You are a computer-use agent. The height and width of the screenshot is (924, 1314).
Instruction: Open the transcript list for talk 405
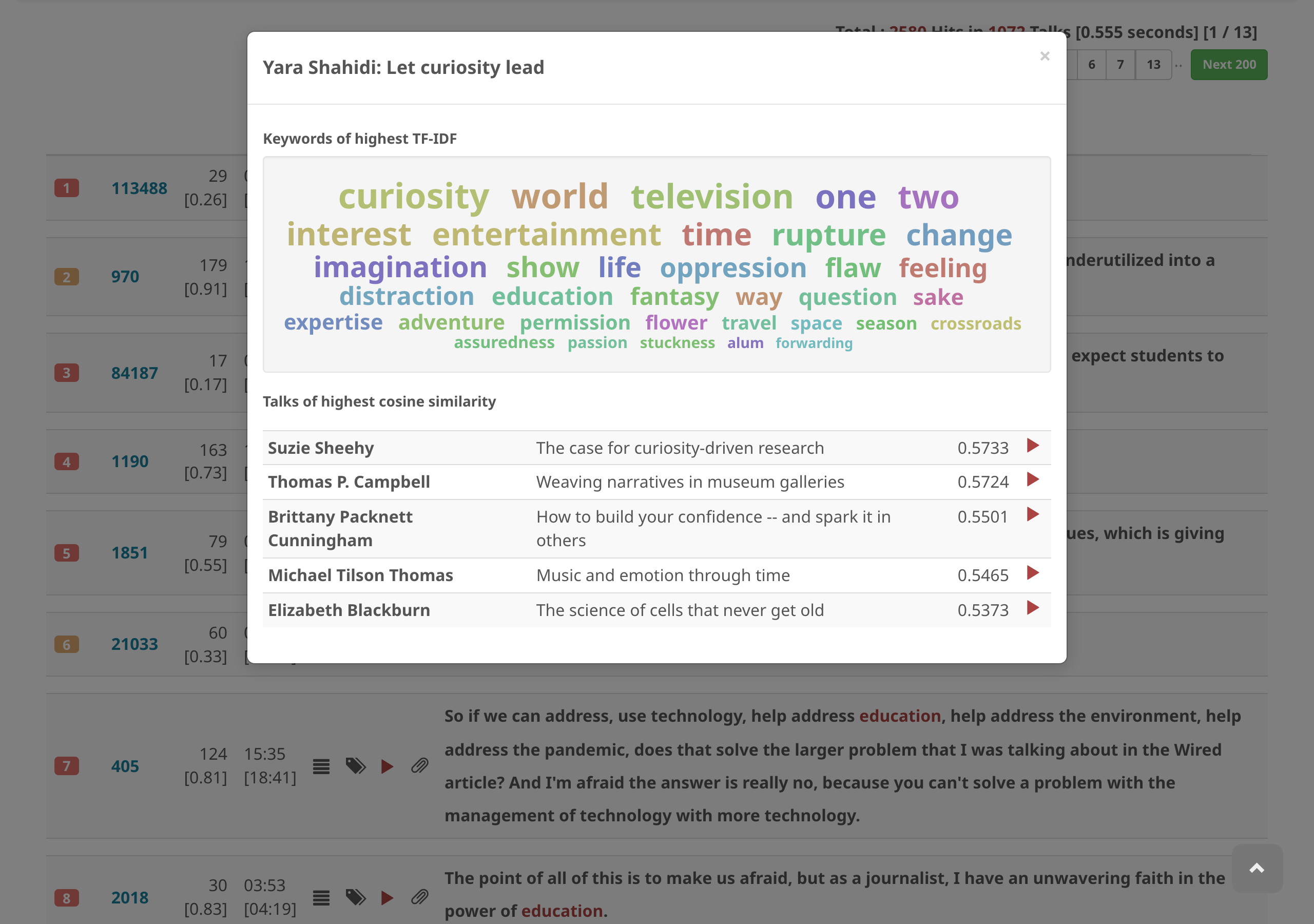pos(321,767)
